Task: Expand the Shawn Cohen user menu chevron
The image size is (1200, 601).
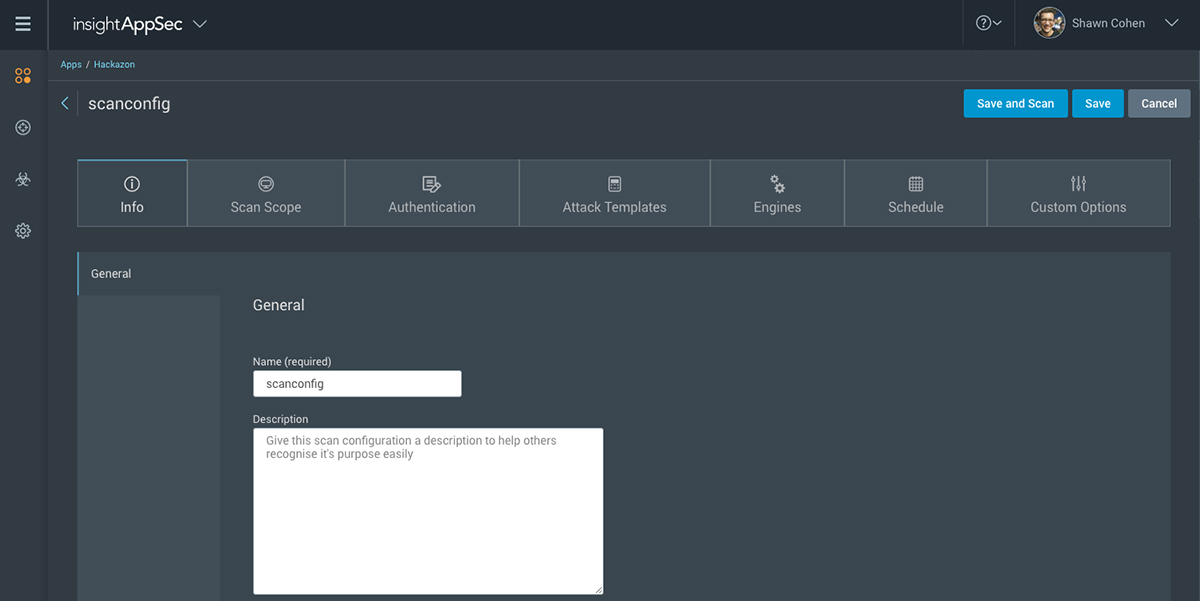Action: pyautogui.click(x=1172, y=23)
